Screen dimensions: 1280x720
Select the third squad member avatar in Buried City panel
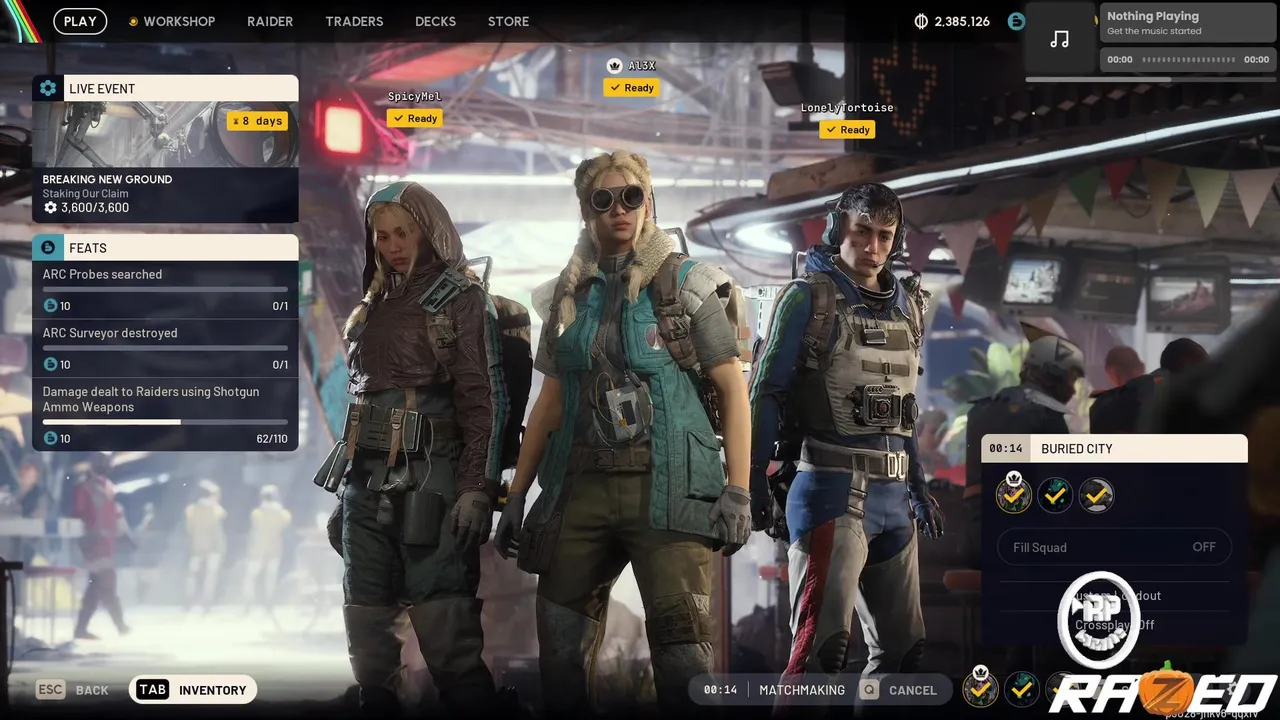1096,495
